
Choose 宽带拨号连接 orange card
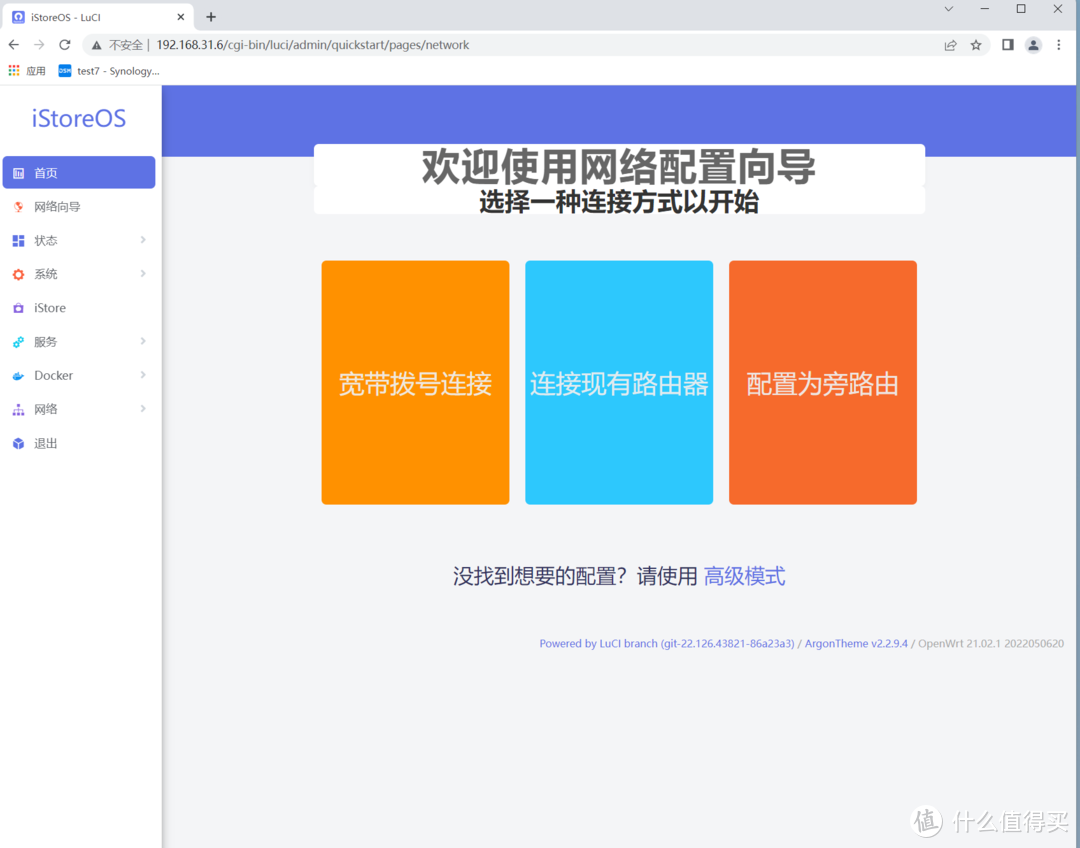[x=415, y=383]
